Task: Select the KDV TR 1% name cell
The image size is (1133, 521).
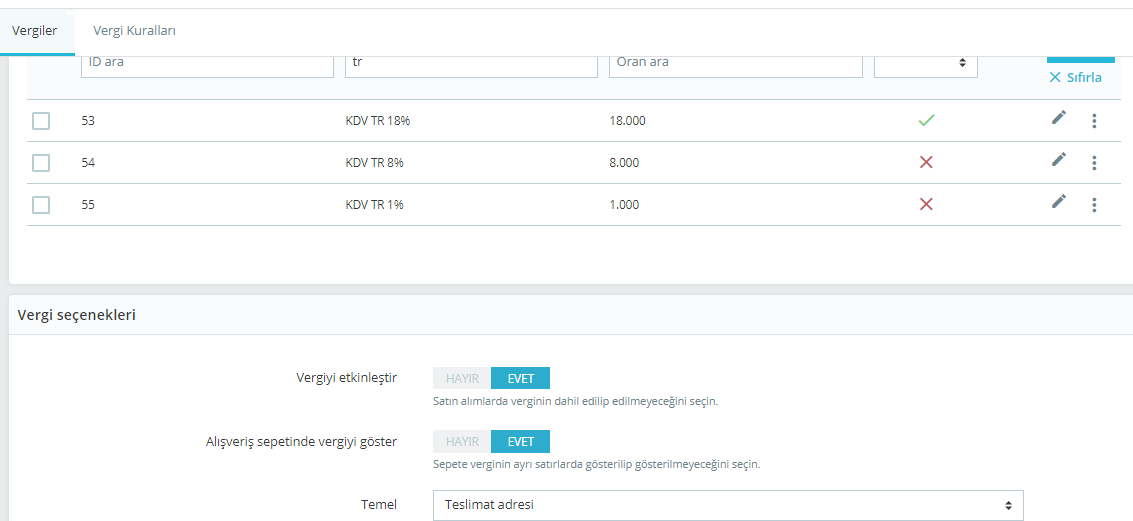Action: point(374,204)
